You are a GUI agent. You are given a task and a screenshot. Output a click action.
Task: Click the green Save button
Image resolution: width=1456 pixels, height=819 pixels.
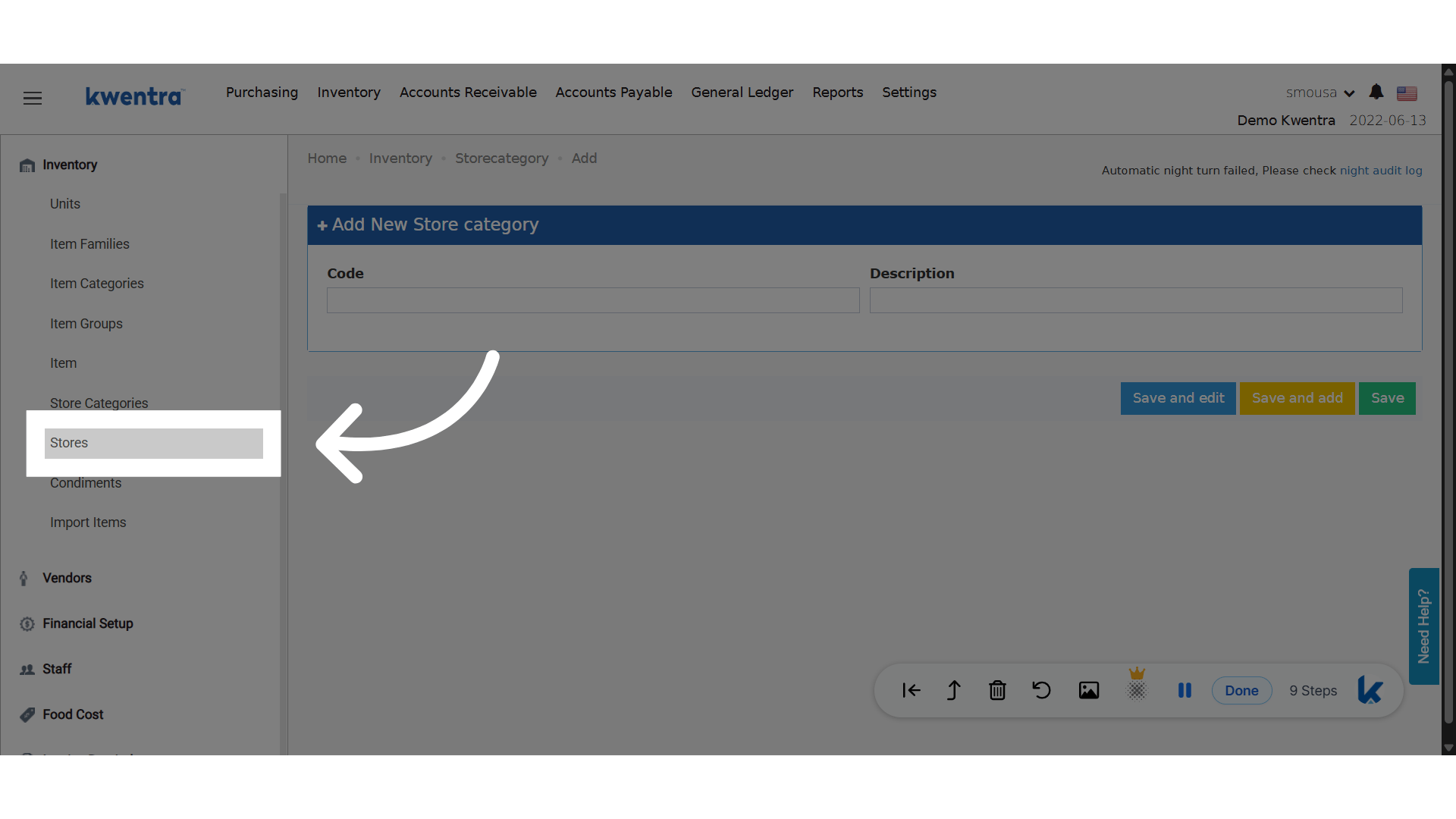tap(1387, 399)
